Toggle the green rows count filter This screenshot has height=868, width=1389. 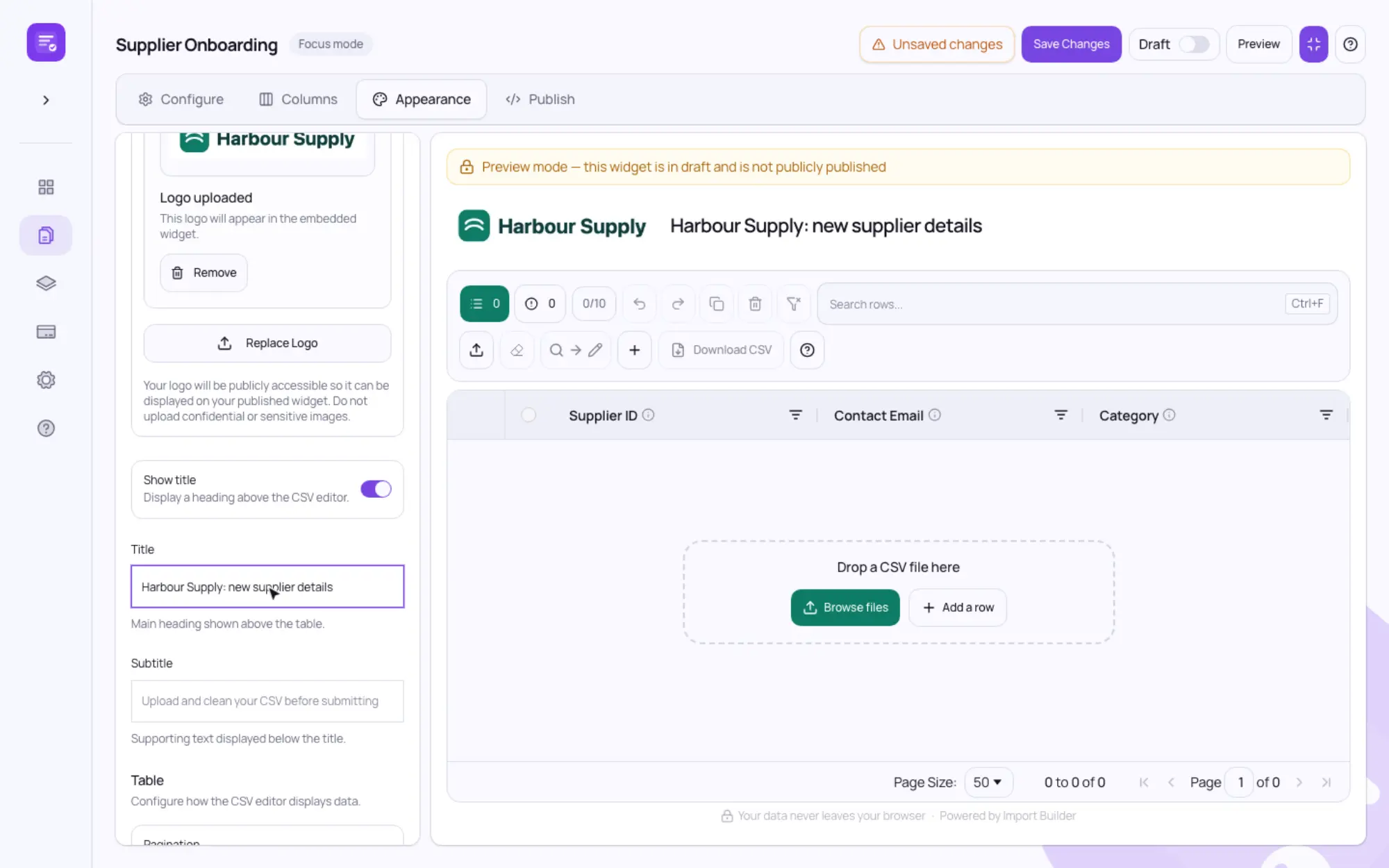[x=484, y=303]
